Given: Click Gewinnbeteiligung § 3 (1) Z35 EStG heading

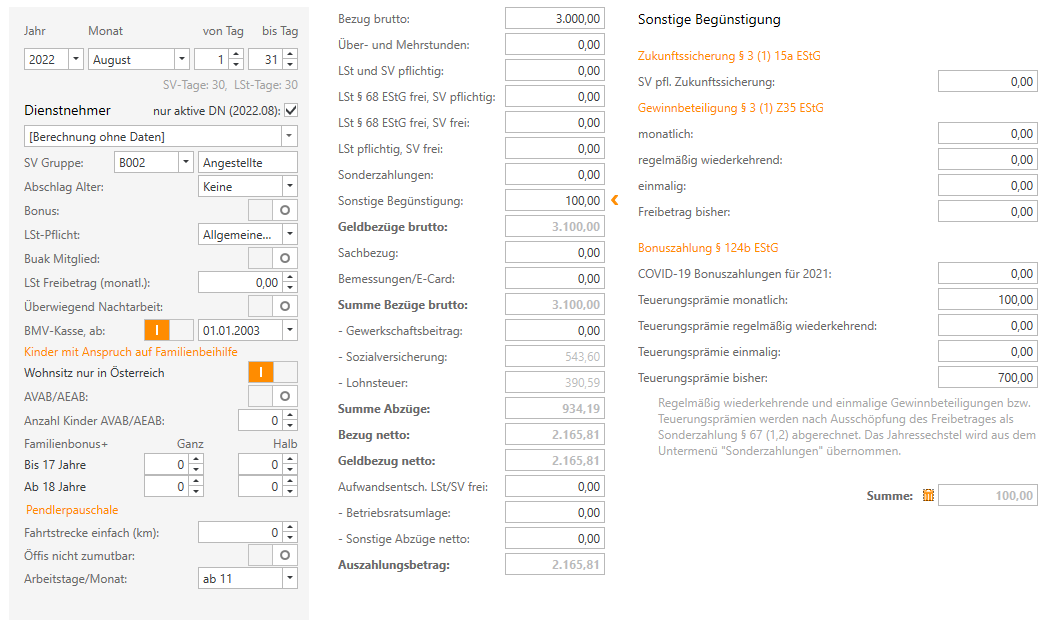Looking at the screenshot, I should 731,108.
